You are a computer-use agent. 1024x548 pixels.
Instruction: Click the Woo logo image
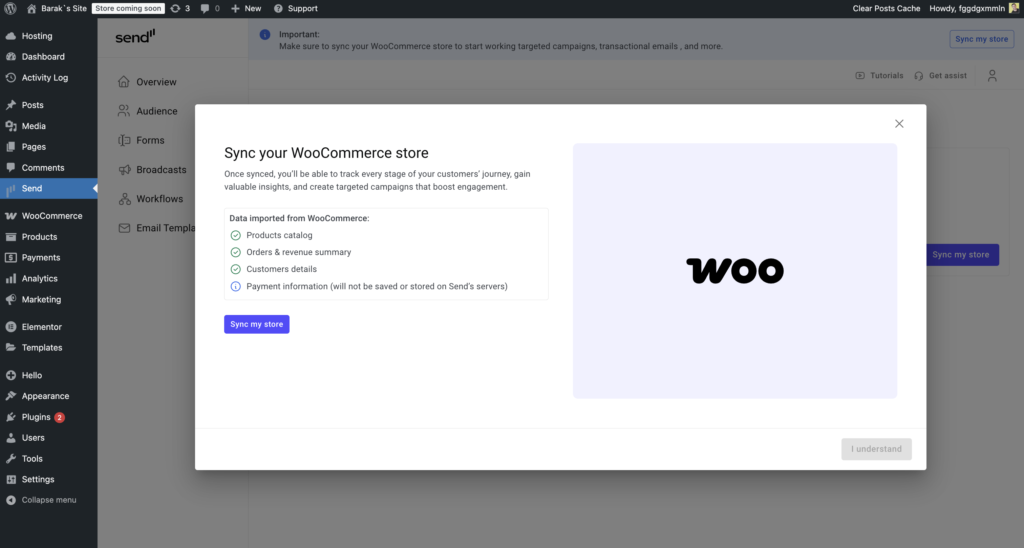click(x=735, y=270)
